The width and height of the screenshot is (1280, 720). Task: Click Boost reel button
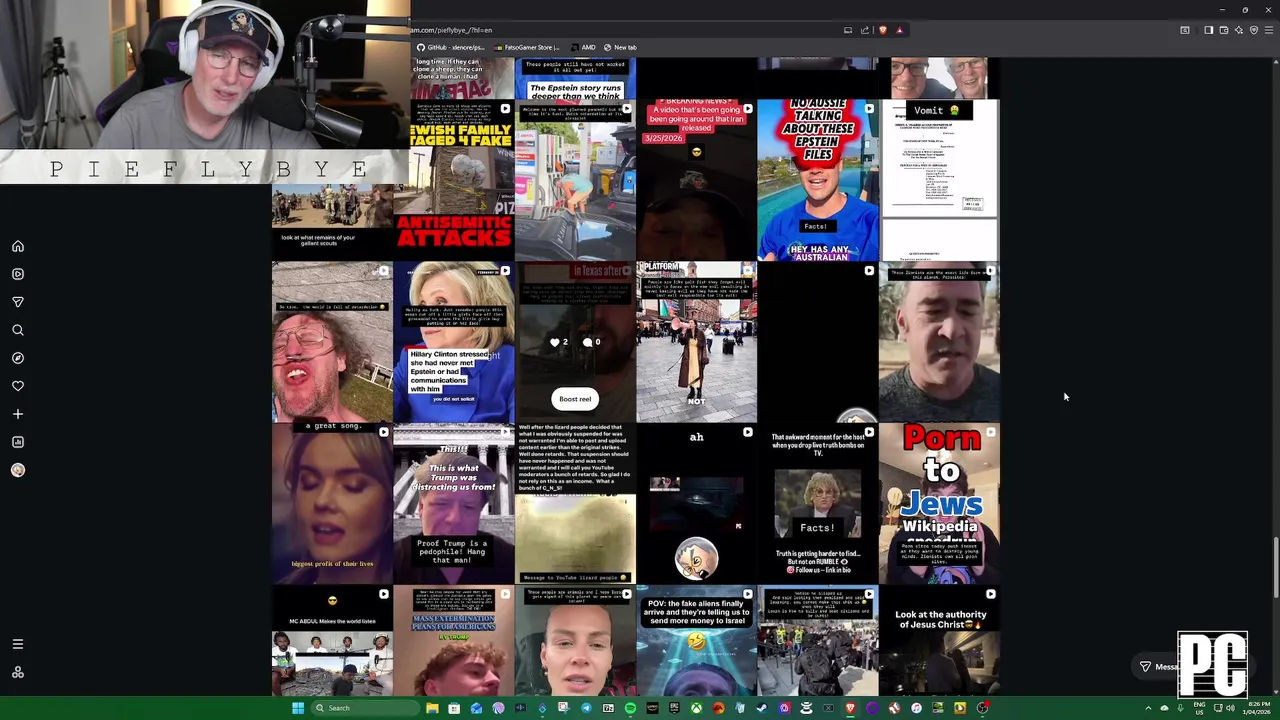[x=575, y=399]
